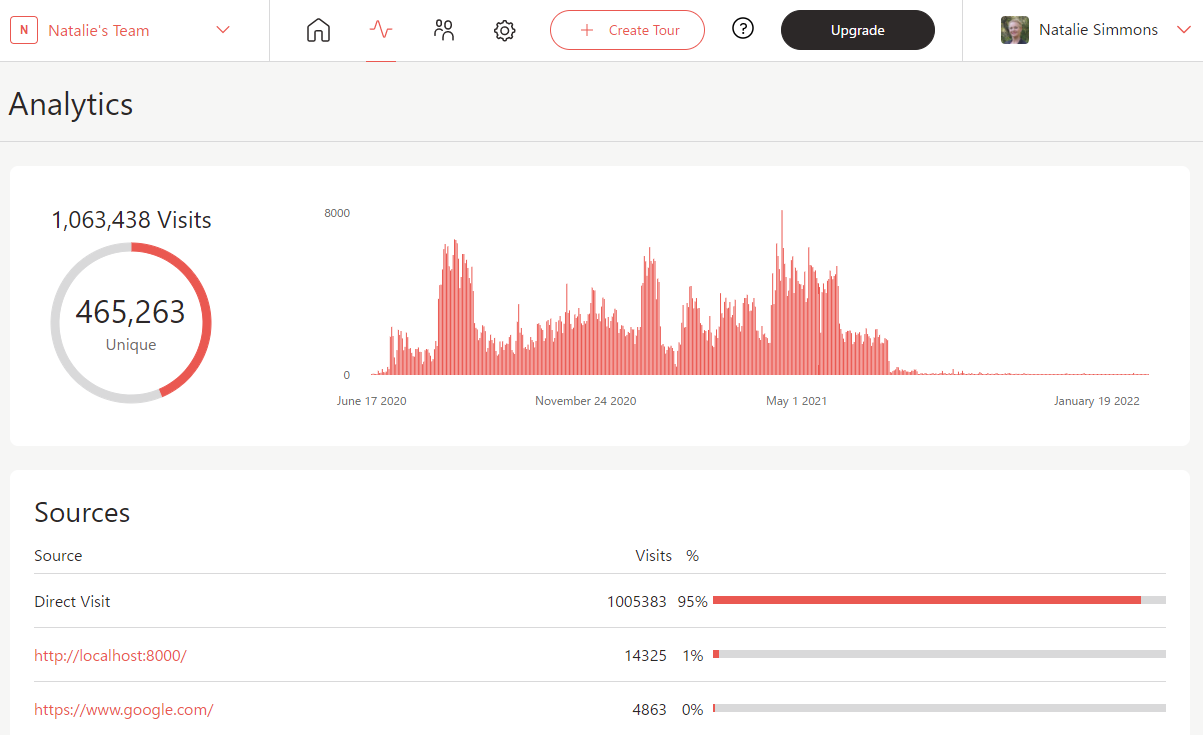Click the red N team logo
1203x735 pixels.
click(24, 30)
